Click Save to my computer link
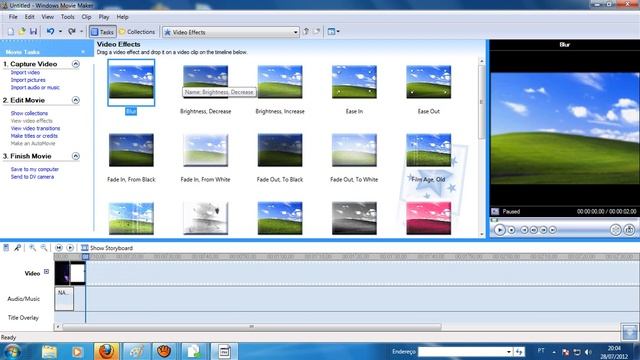640x360 pixels. pos(35,169)
